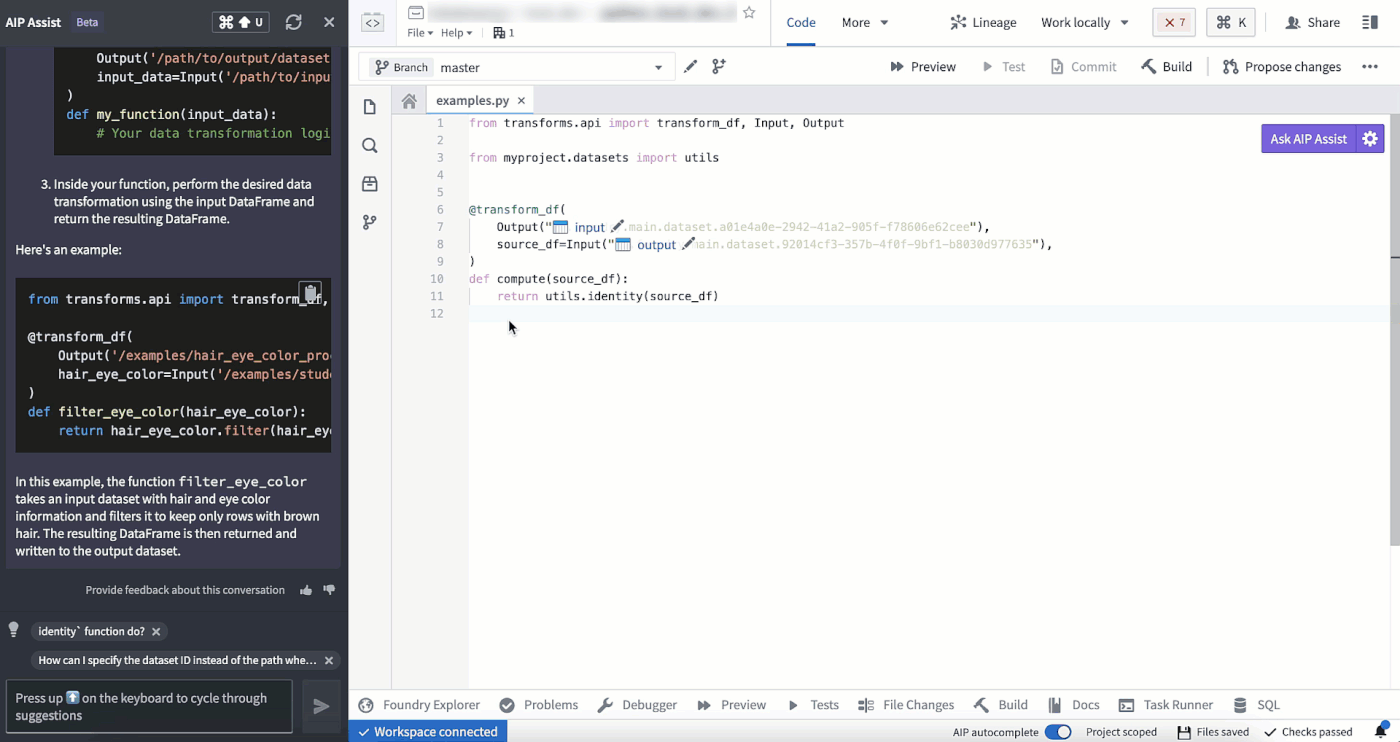Viewport: 1400px width, 742px height.
Task: Toggle the right side panel icon
Action: pyautogui.click(x=1370, y=22)
